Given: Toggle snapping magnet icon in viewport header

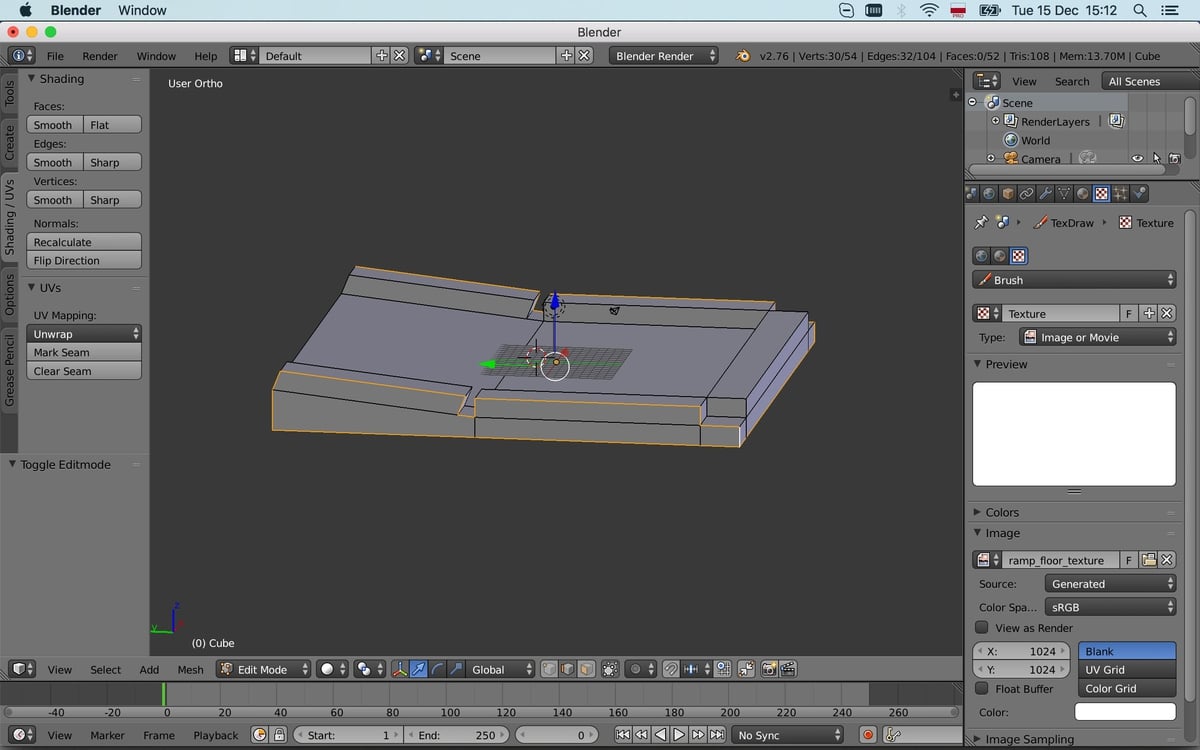Looking at the screenshot, I should point(671,669).
